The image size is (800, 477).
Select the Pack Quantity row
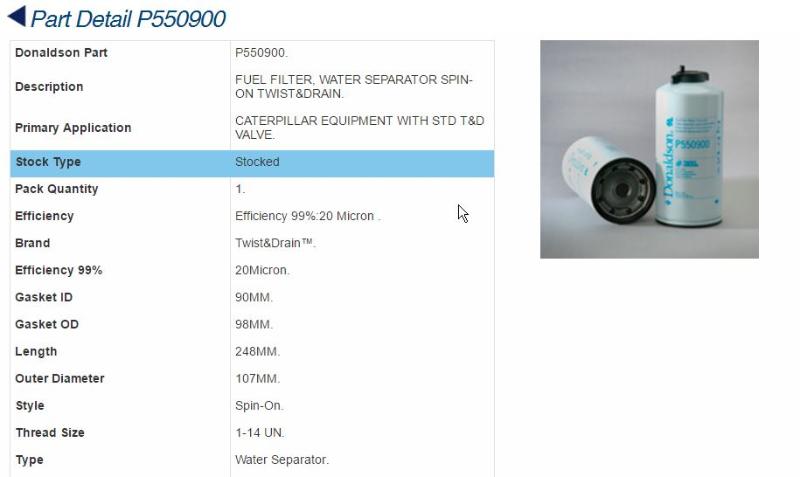(x=252, y=189)
